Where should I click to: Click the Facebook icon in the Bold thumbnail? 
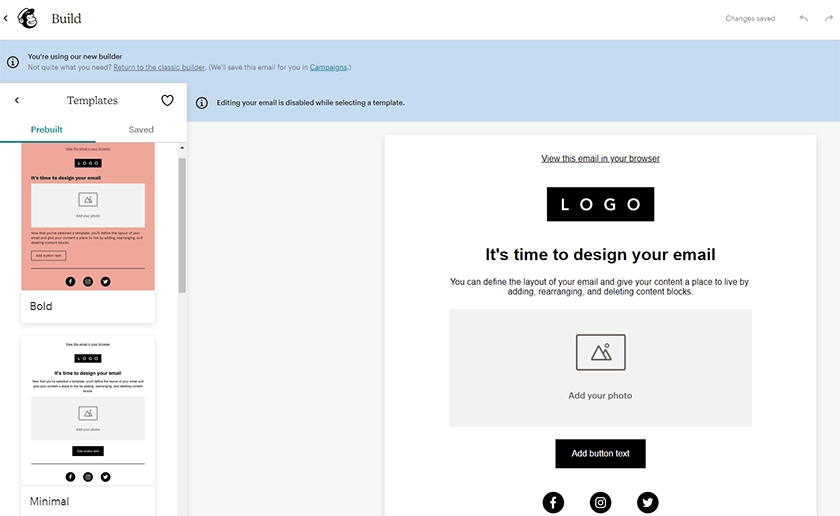tap(70, 281)
